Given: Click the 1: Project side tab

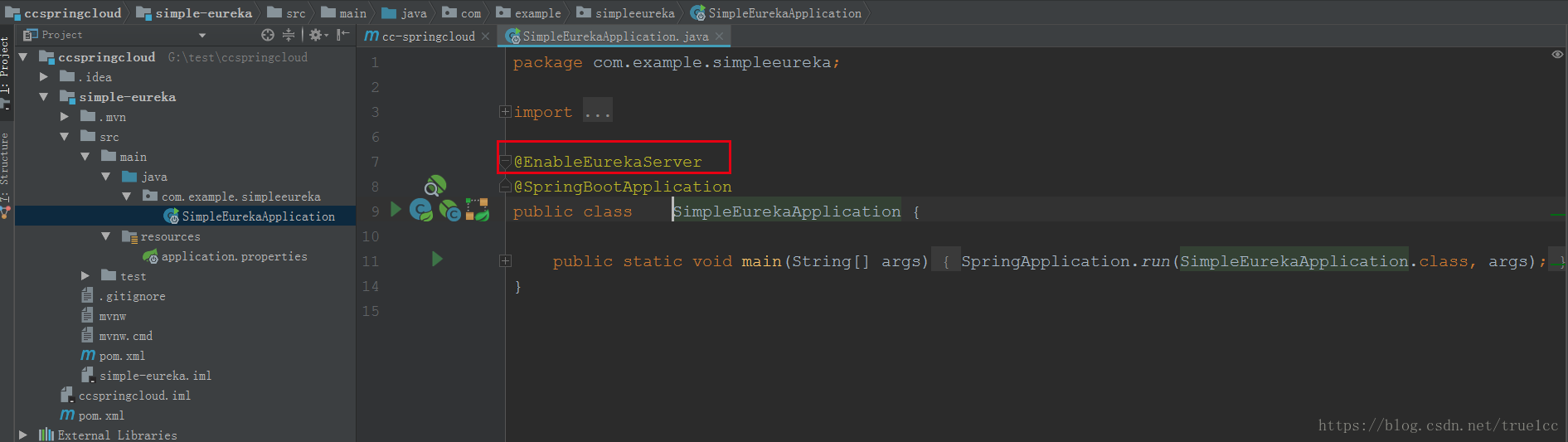Looking at the screenshot, I should point(6,75).
